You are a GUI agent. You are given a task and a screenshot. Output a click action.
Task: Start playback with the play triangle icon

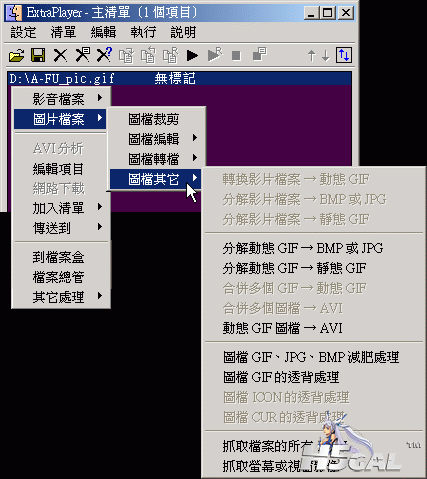pos(192,55)
